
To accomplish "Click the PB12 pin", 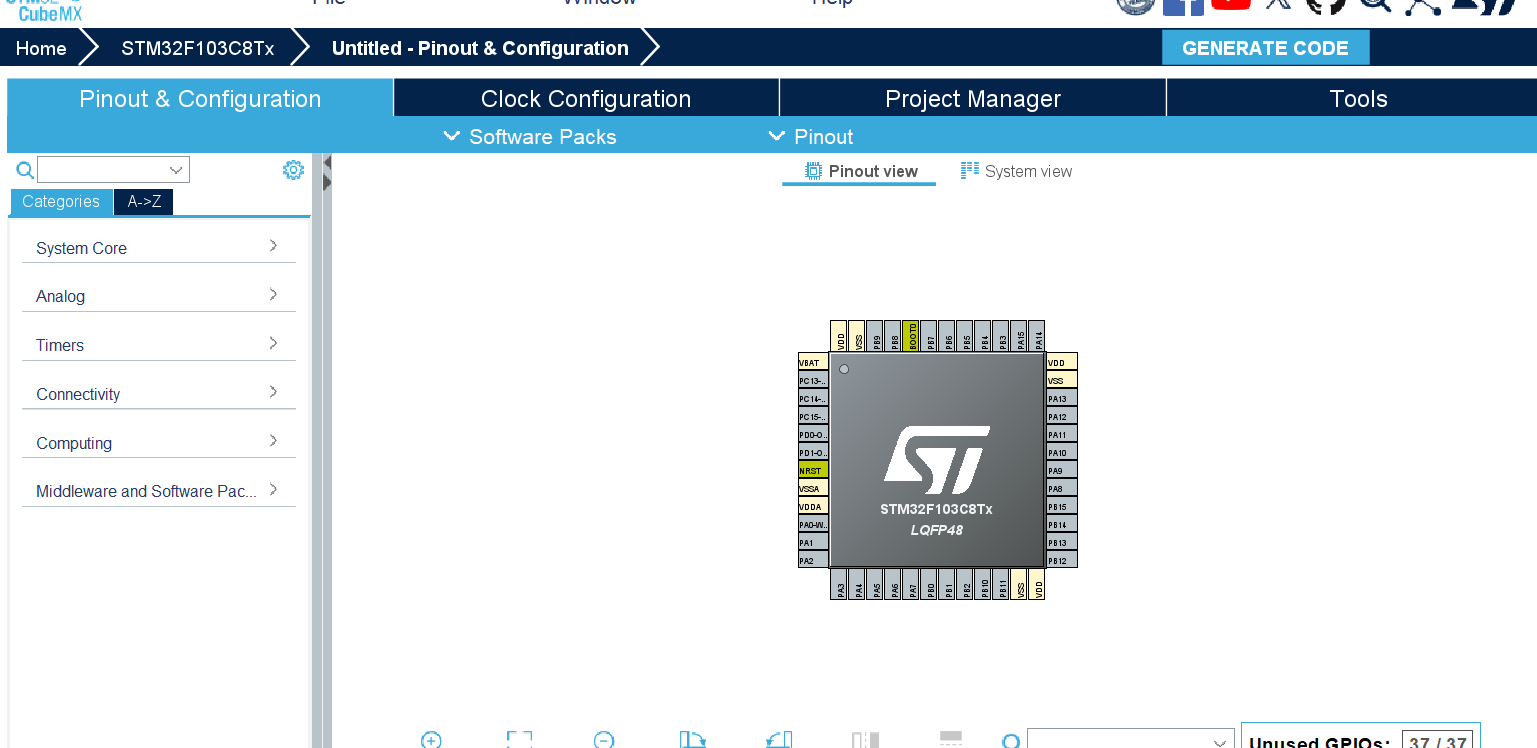I will coord(1062,560).
